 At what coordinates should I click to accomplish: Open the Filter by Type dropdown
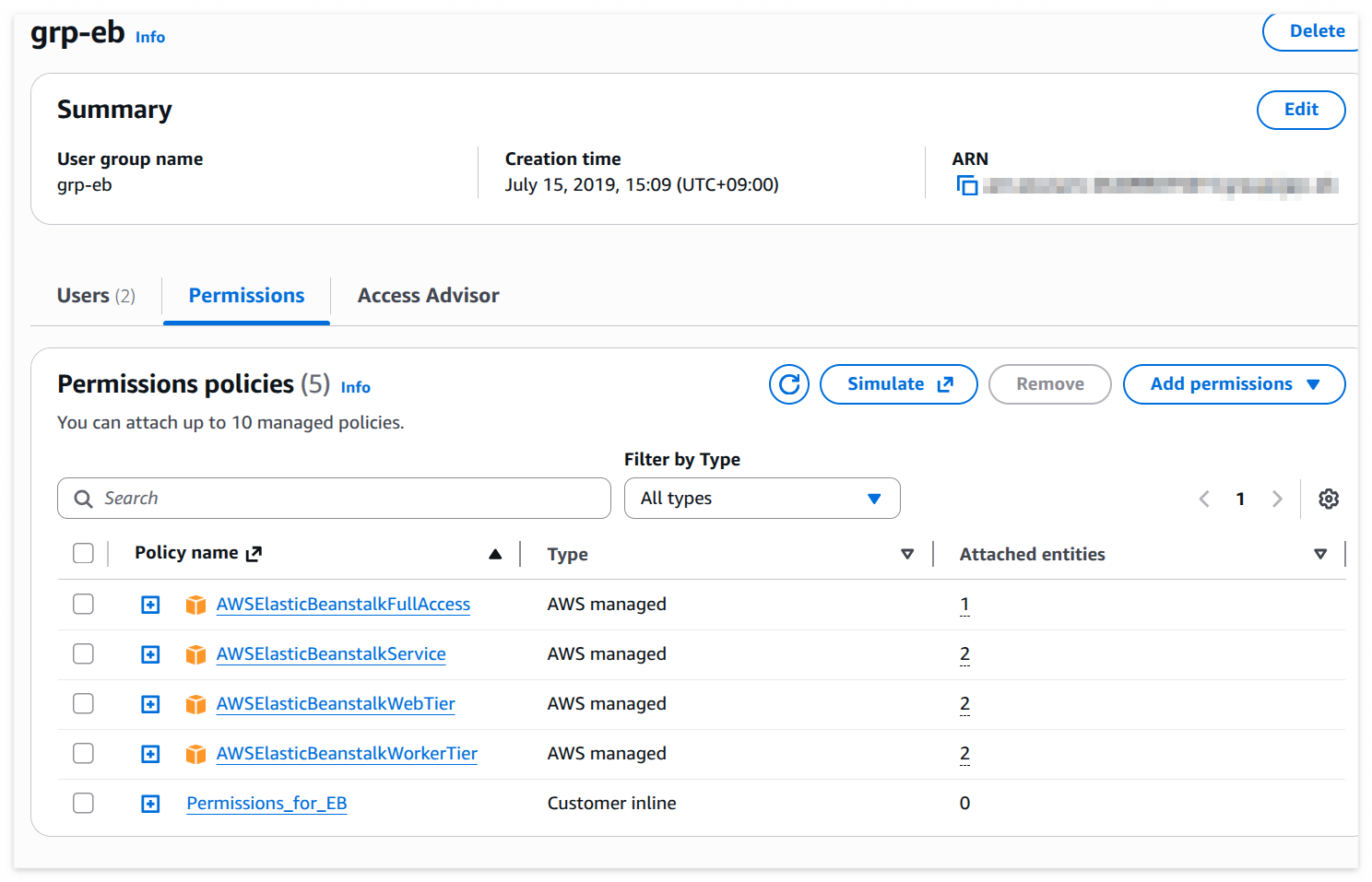click(762, 499)
